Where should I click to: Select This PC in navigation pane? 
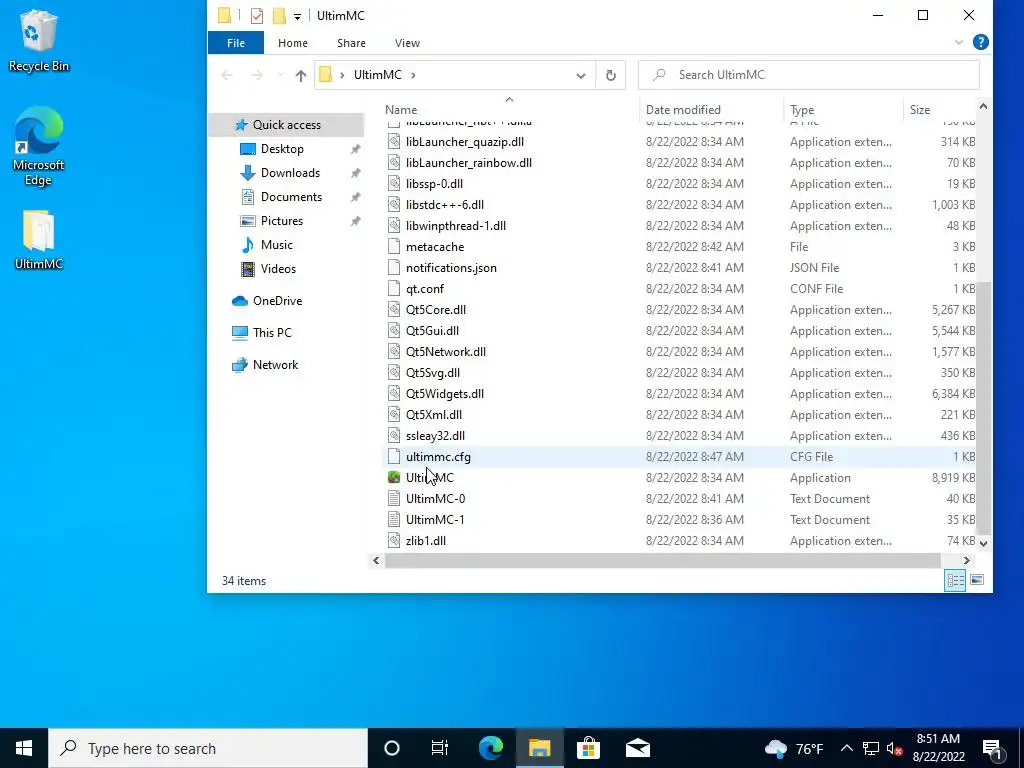[x=272, y=333]
